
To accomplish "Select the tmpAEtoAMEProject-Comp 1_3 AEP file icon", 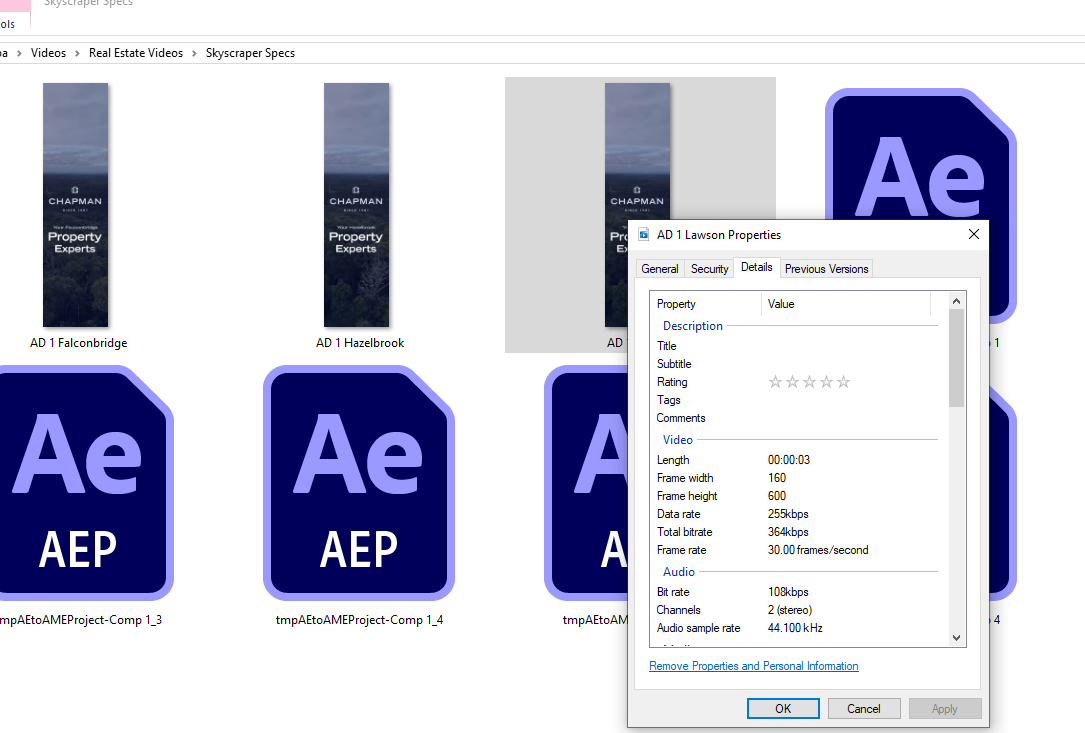I will tap(78, 484).
